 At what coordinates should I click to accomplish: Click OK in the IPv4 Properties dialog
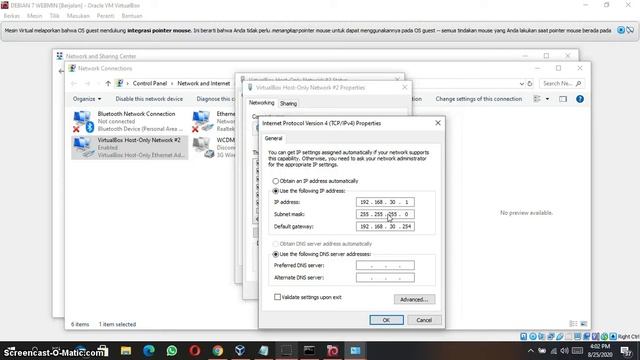(x=386, y=320)
